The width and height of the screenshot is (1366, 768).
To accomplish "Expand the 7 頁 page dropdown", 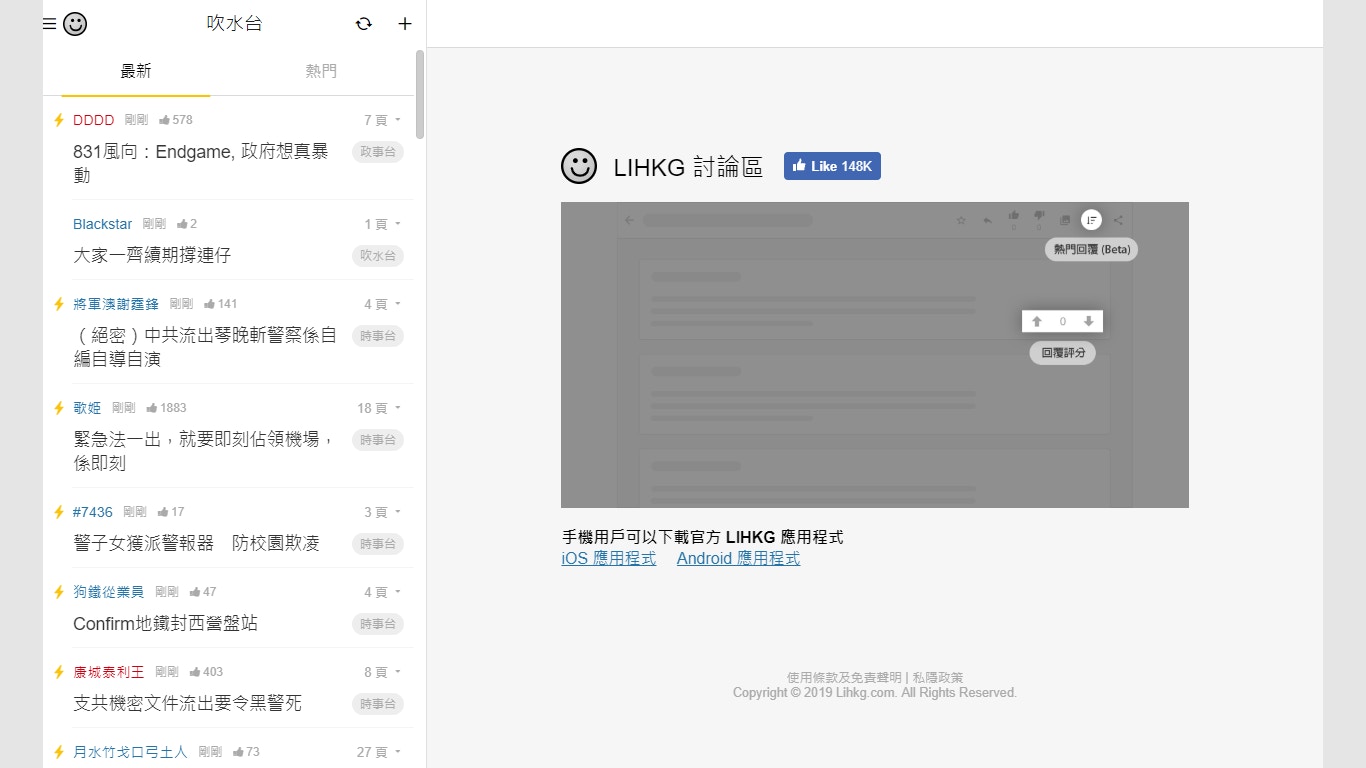I will (382, 120).
